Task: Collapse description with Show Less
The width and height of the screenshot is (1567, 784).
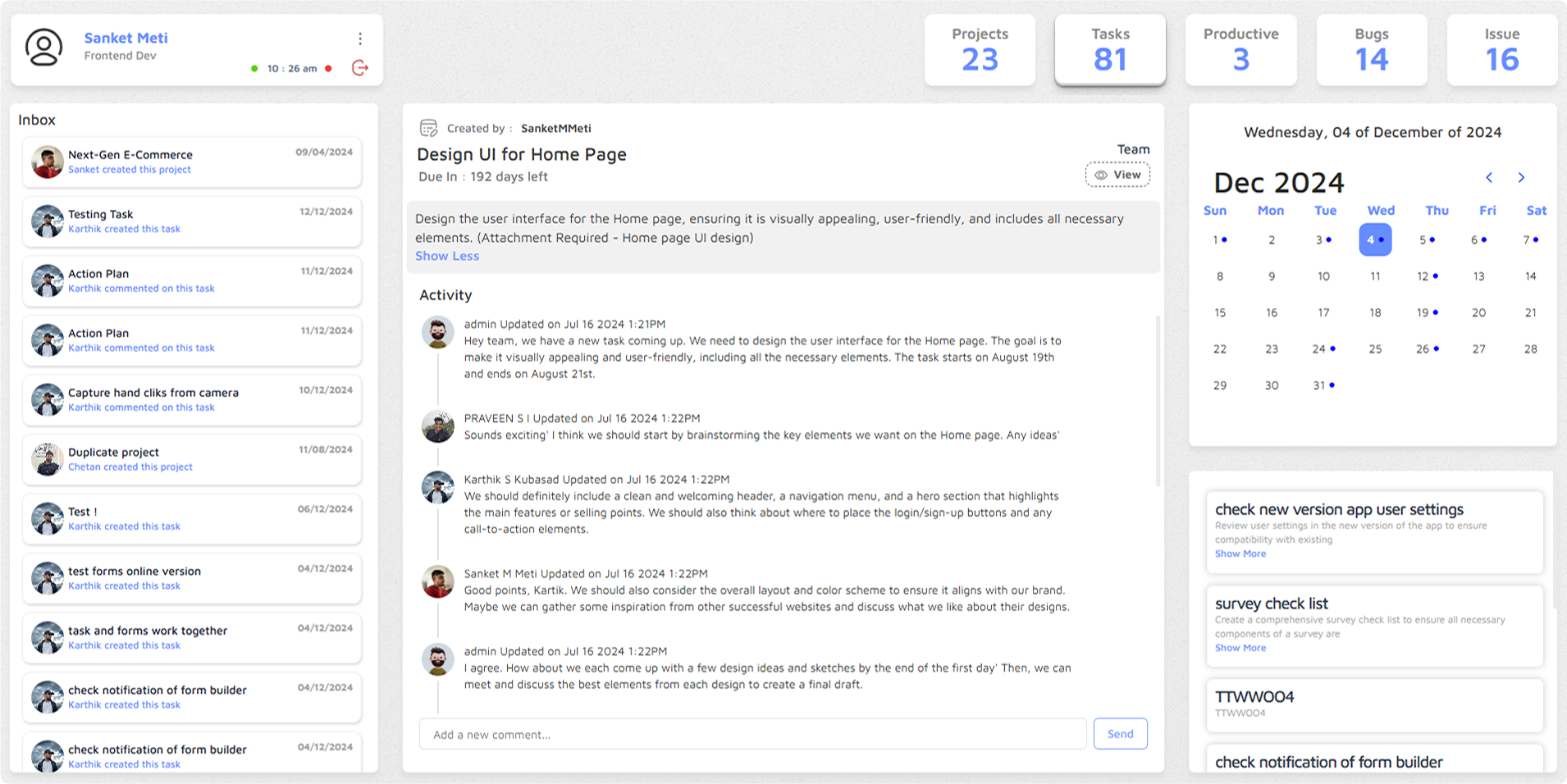Action: (x=447, y=256)
